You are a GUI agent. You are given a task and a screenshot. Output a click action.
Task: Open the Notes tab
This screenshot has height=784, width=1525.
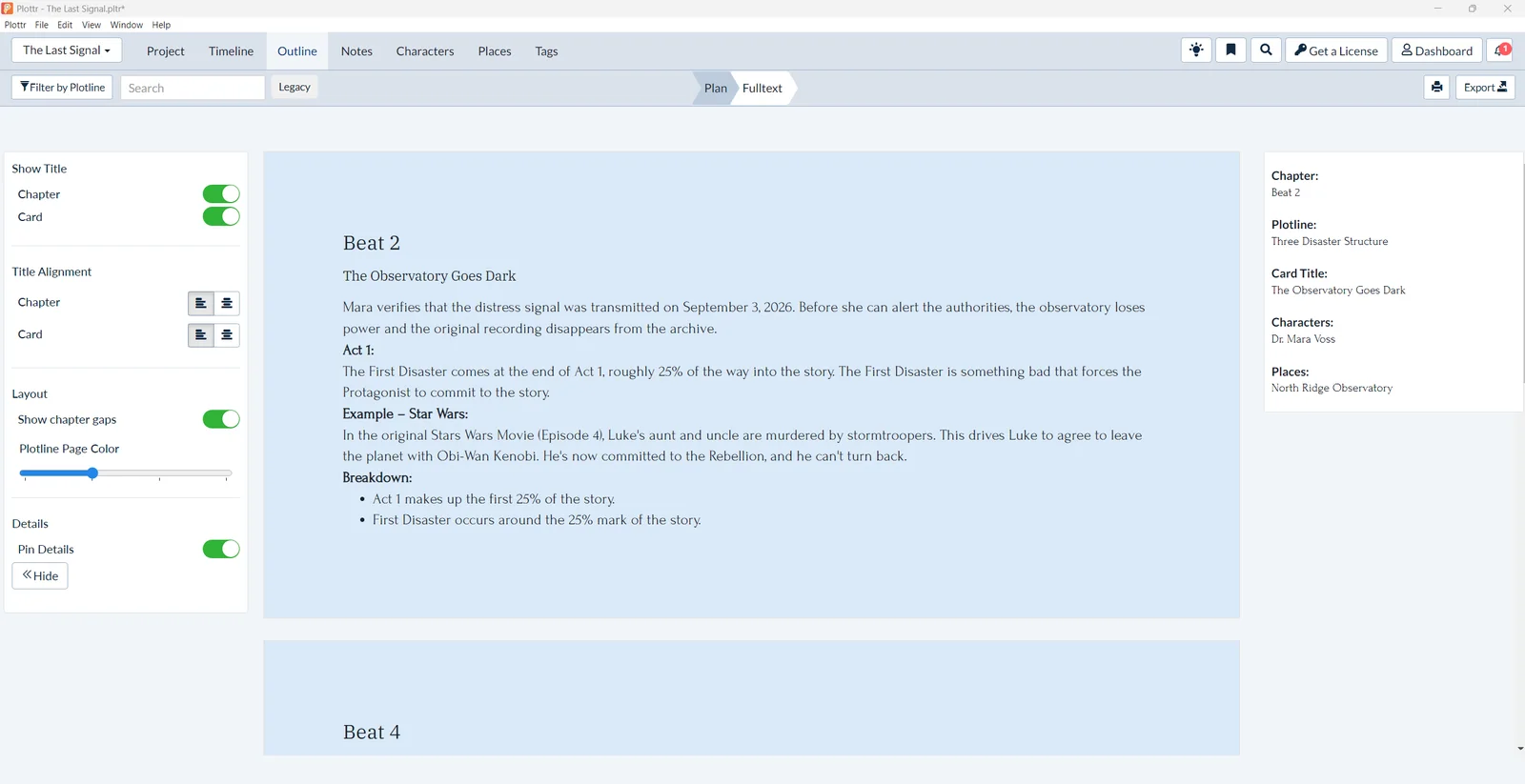click(356, 51)
